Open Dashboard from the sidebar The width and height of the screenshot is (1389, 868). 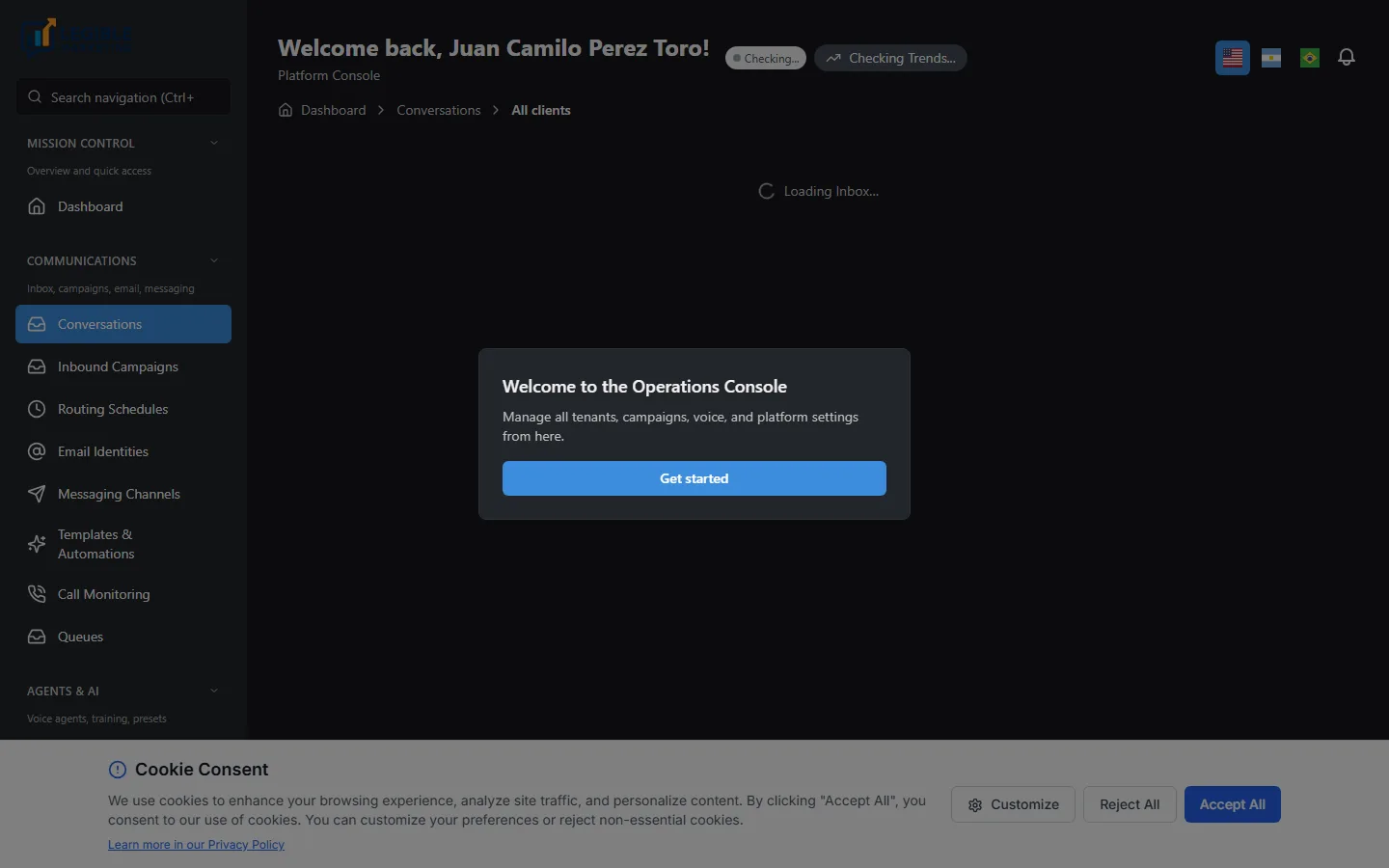click(123, 206)
